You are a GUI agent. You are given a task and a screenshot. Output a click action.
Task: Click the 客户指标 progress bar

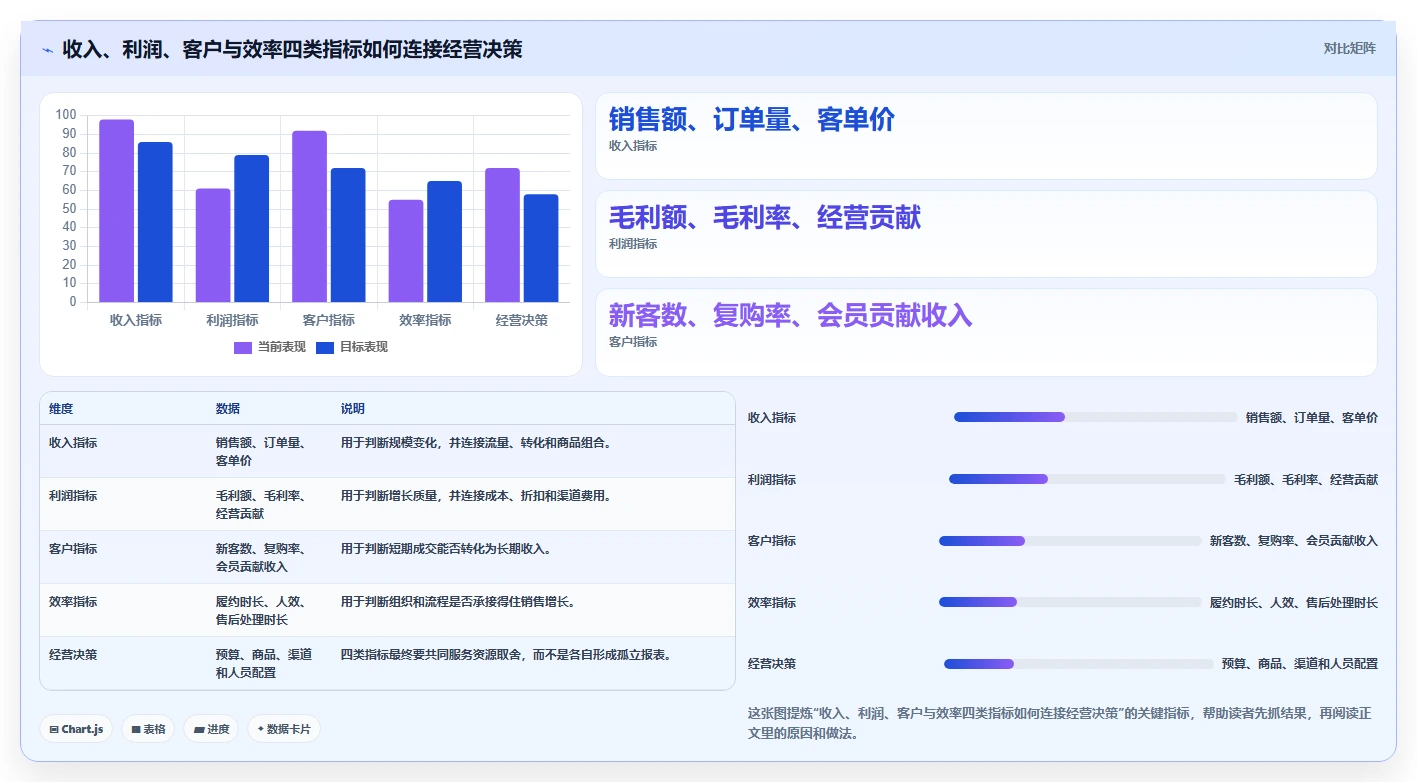point(1070,541)
